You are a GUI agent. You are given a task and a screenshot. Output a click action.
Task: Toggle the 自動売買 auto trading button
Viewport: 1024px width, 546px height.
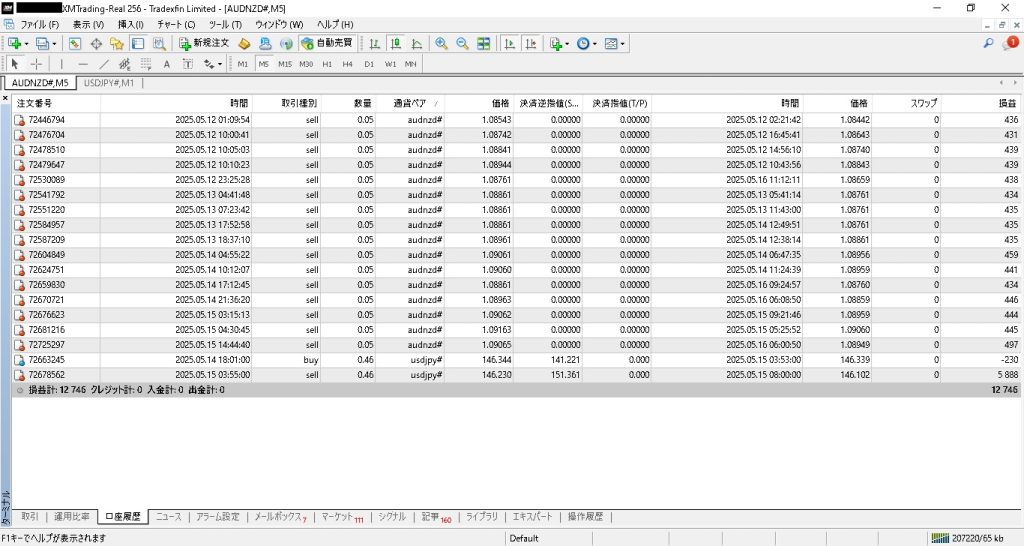click(327, 43)
